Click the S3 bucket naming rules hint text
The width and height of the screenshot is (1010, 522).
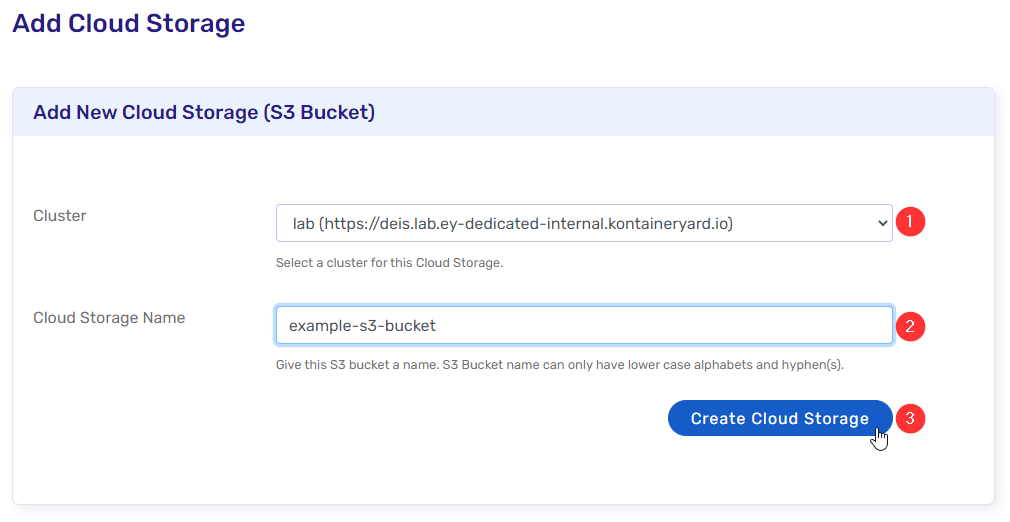[x=559, y=365]
